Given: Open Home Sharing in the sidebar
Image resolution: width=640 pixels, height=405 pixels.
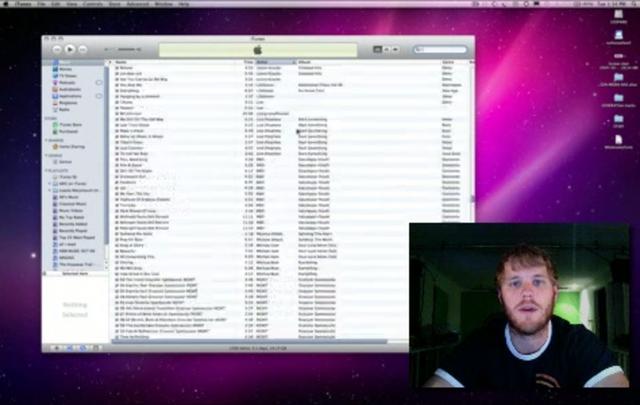Looking at the screenshot, I should tap(71, 147).
